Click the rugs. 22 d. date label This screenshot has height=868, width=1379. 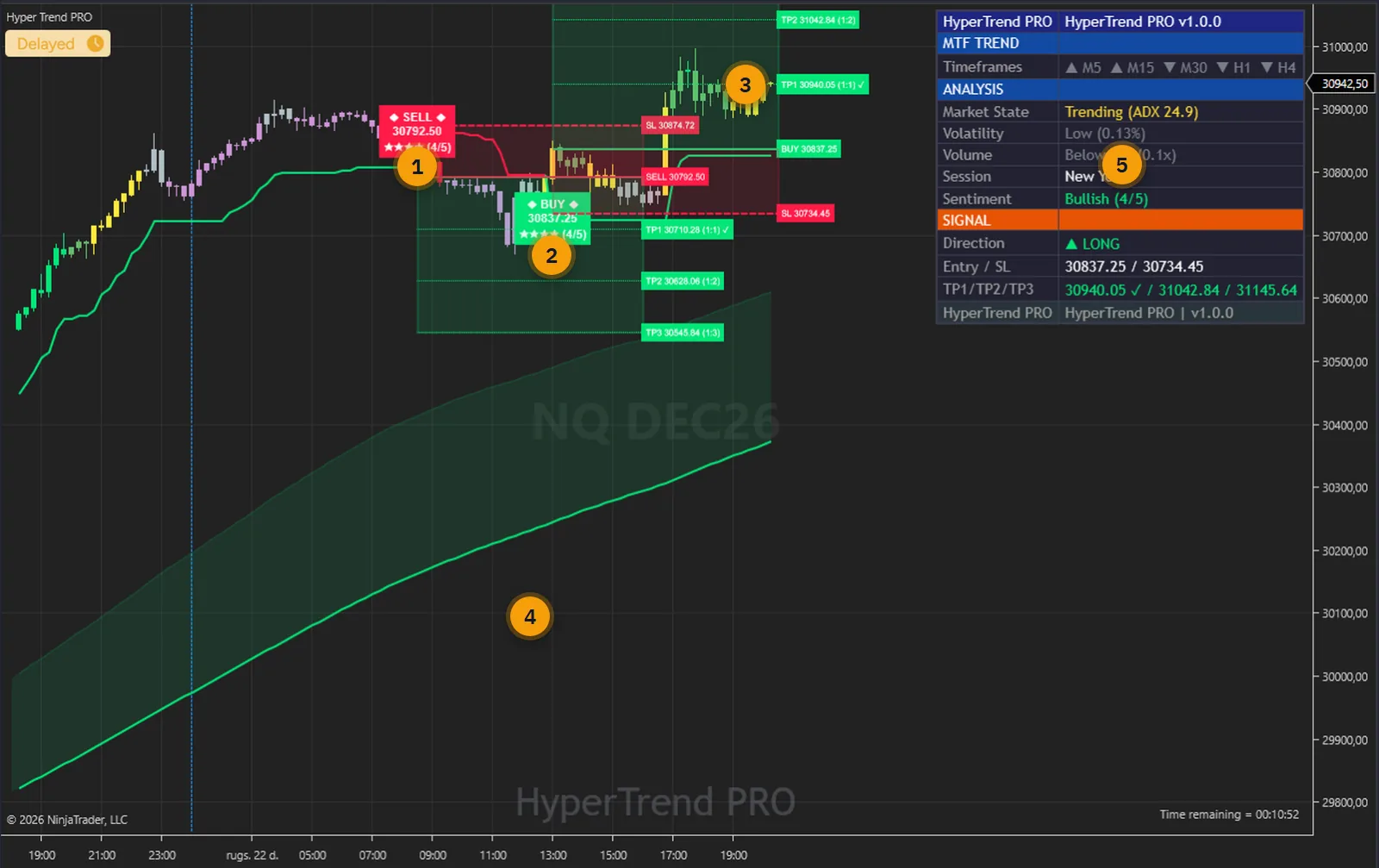coord(252,855)
